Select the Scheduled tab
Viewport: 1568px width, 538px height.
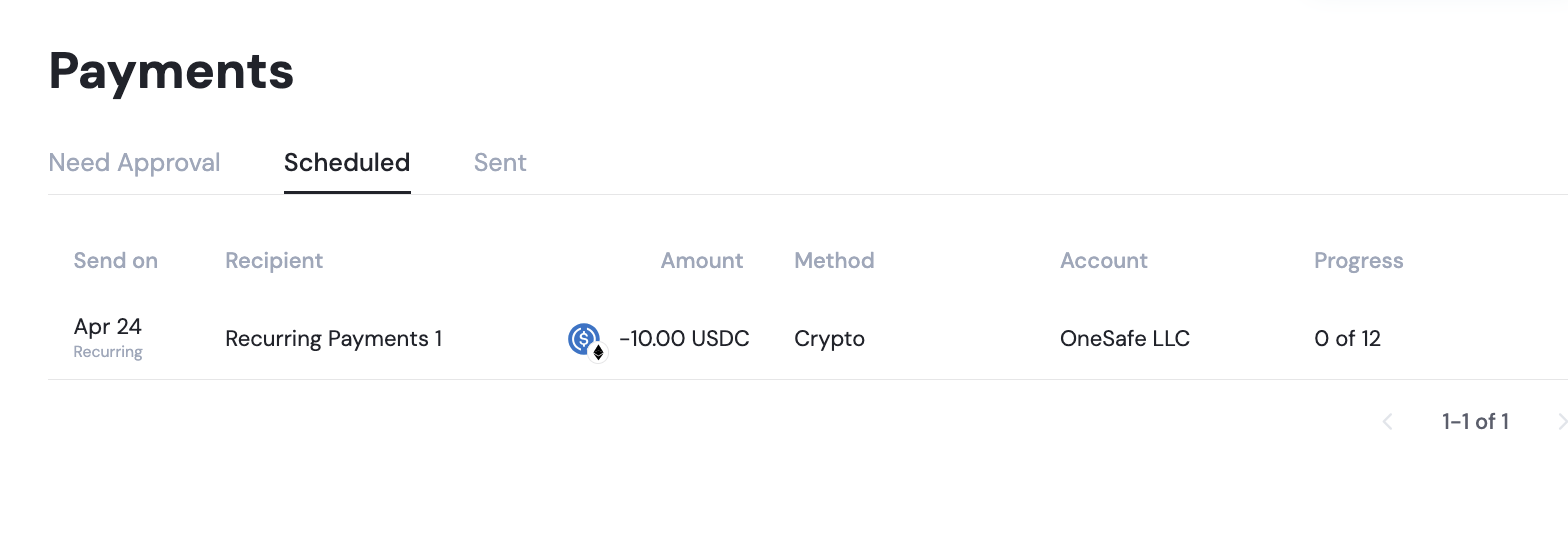click(x=347, y=163)
